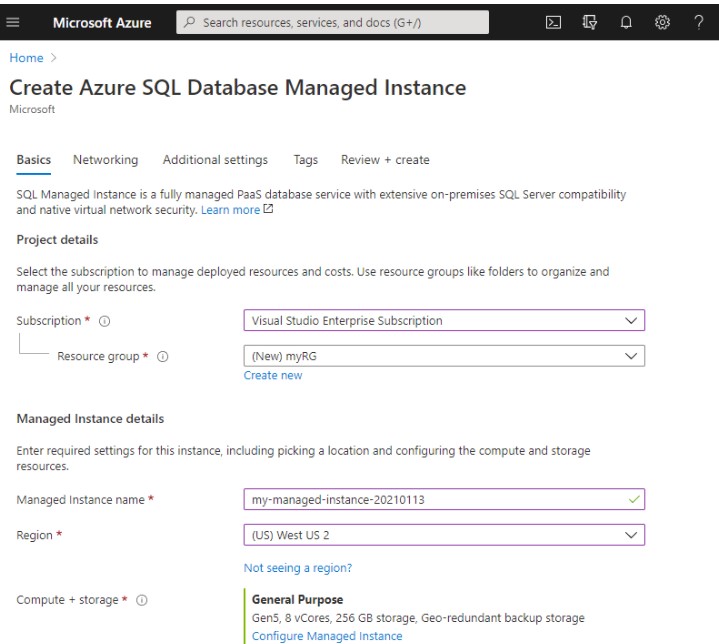Click Create new resource group link
Image resolution: width=719 pixels, height=644 pixels.
point(273,375)
